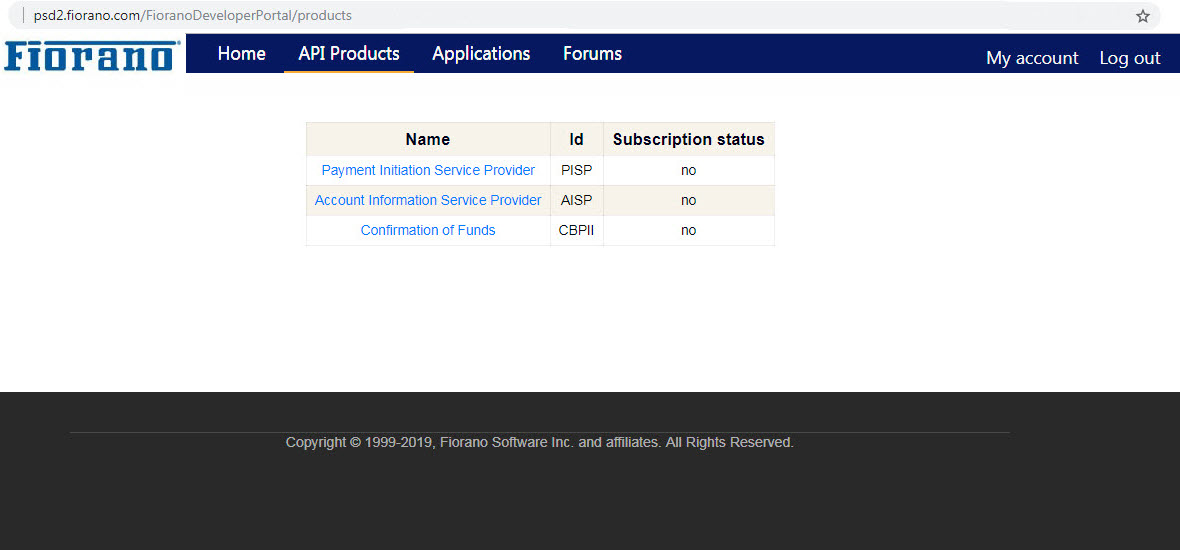Select the CBPII id cell
Viewport: 1180px width, 550px height.
[576, 230]
